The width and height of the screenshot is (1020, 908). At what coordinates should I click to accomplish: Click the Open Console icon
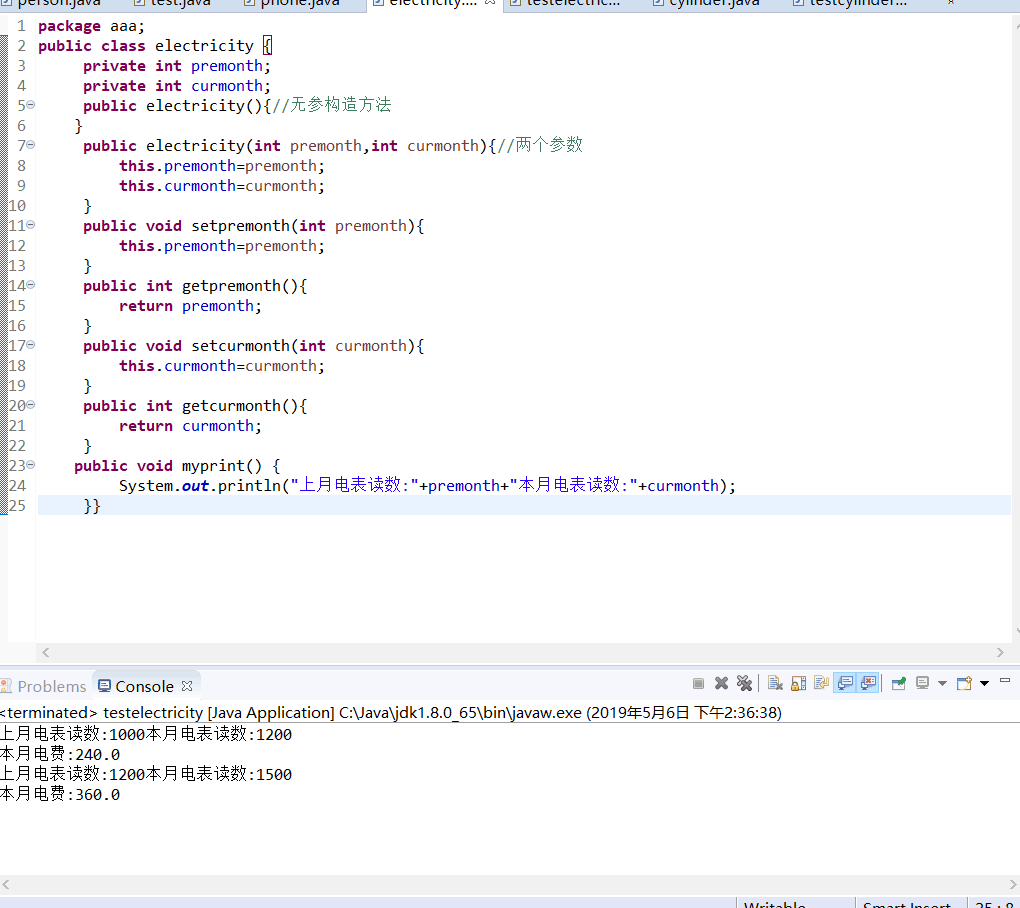point(964,684)
